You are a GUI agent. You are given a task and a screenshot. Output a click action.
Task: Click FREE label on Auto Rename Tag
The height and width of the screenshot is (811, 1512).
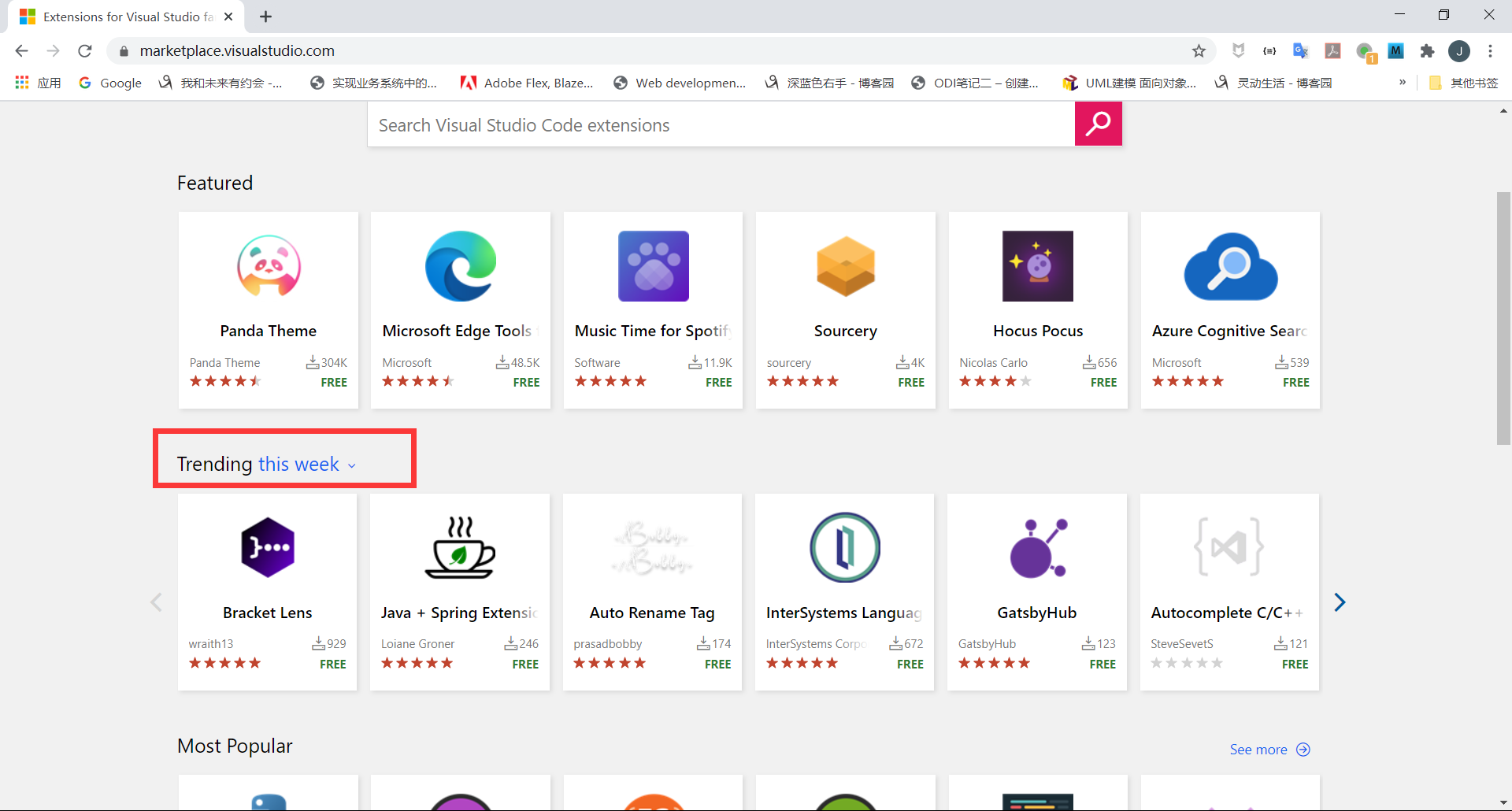click(717, 665)
